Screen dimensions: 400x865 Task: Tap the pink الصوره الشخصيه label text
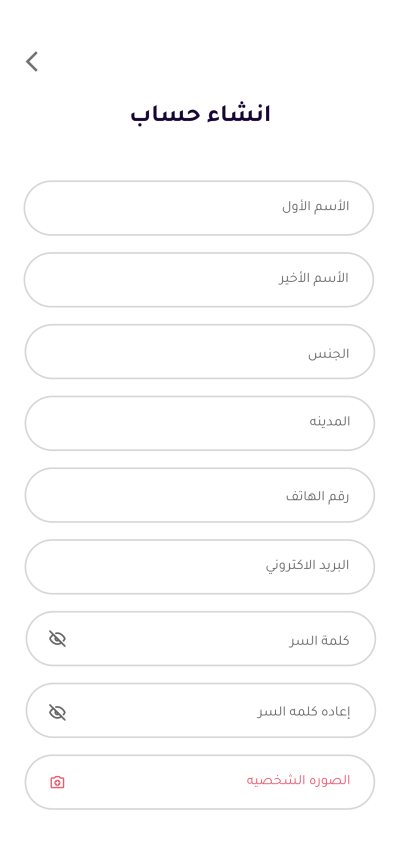click(298, 780)
